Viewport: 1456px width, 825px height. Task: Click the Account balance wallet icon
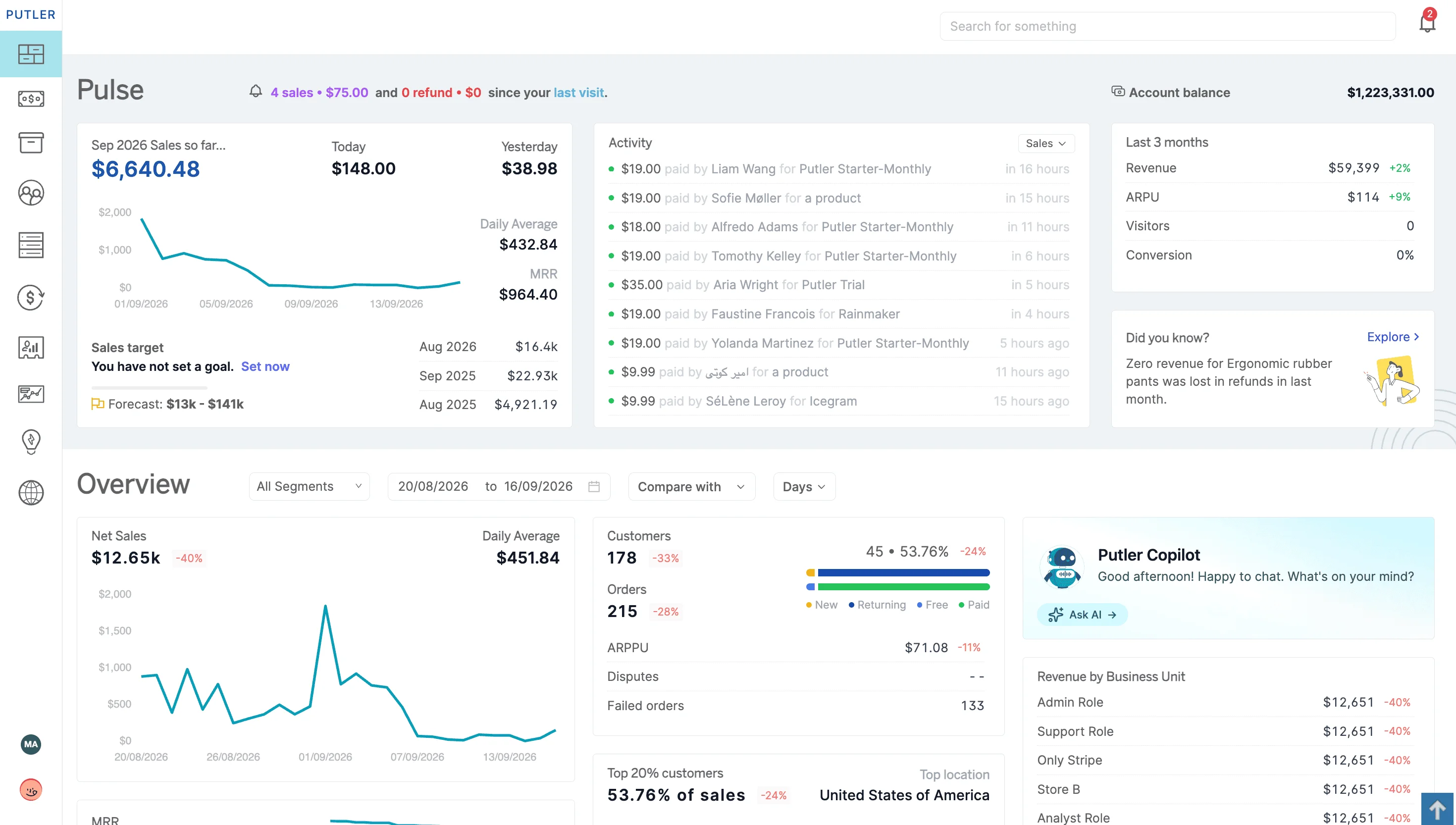1117,91
